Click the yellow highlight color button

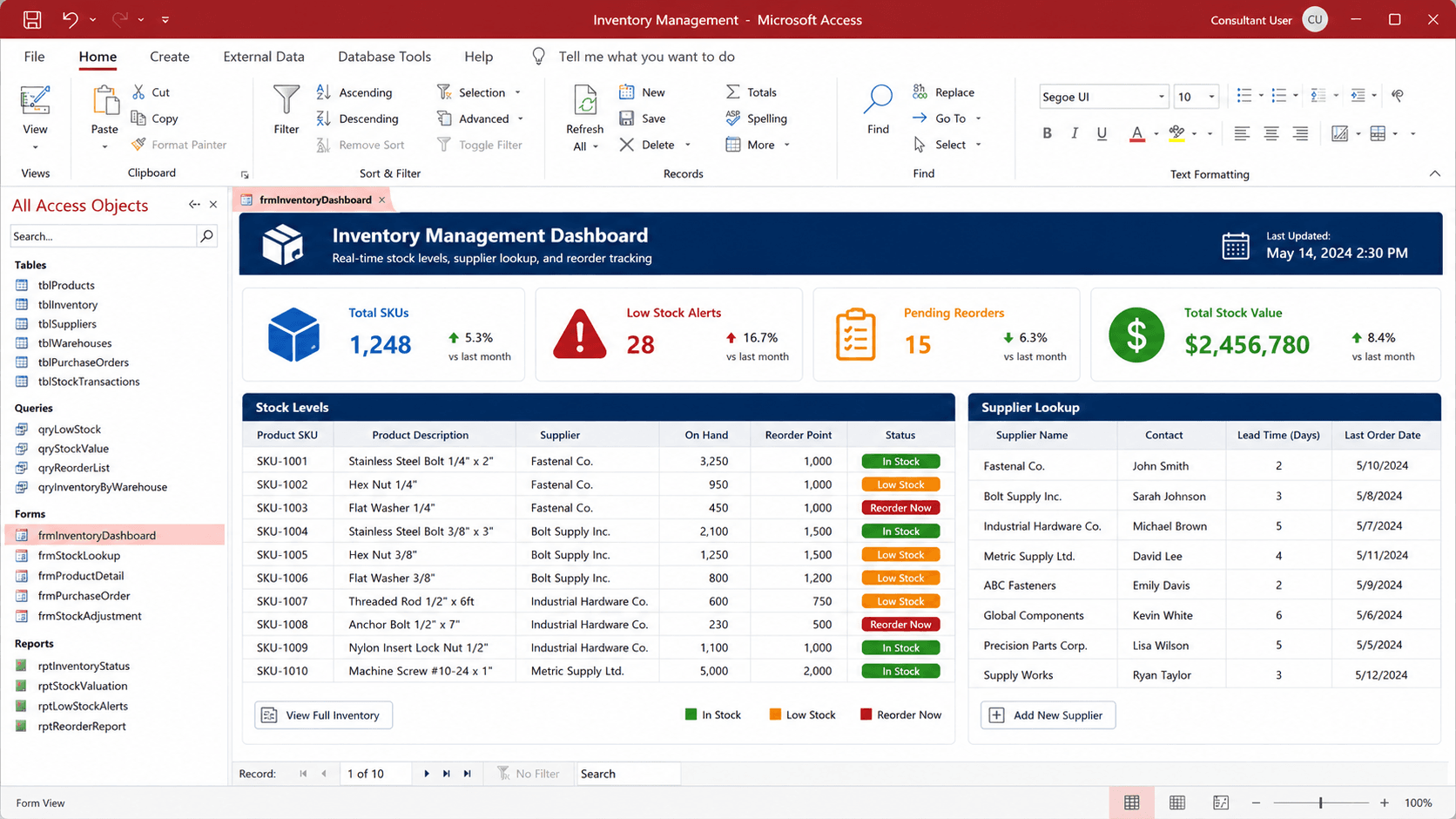point(1176,133)
